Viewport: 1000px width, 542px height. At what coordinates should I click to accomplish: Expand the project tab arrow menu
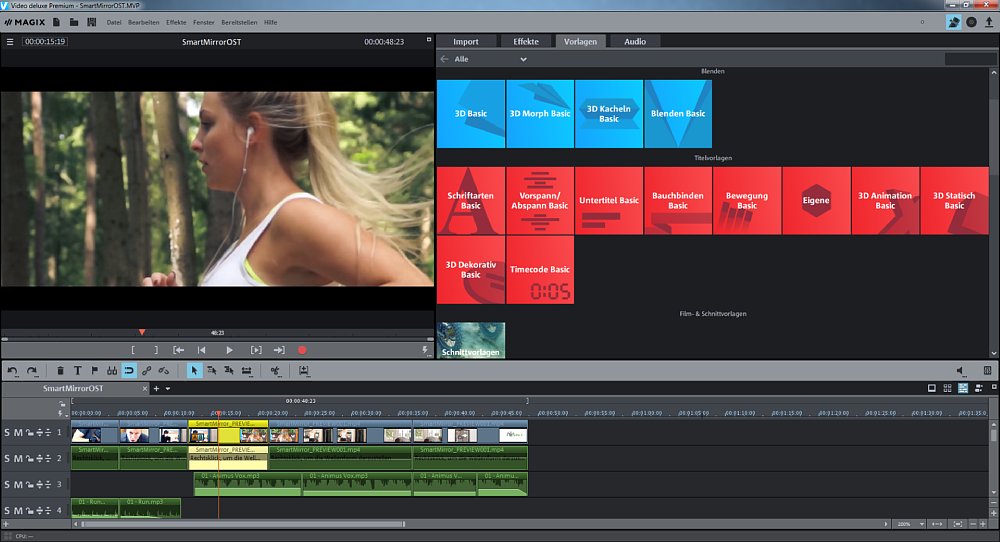coord(168,388)
